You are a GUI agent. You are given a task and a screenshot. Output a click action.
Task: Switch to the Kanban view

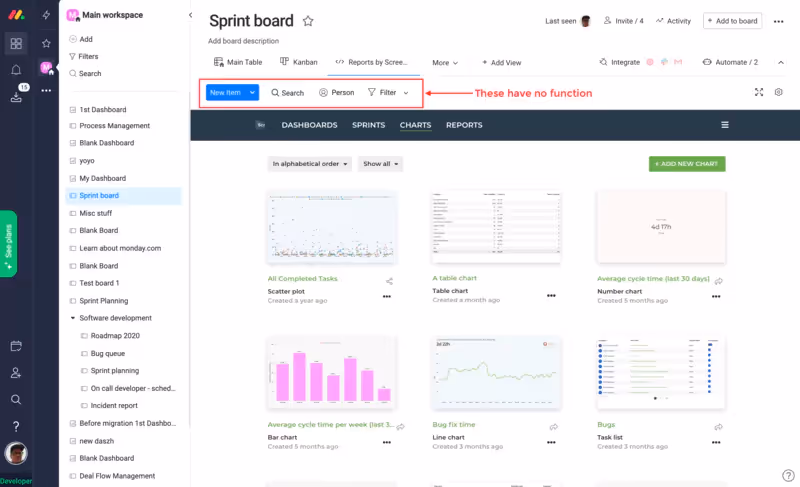298,62
